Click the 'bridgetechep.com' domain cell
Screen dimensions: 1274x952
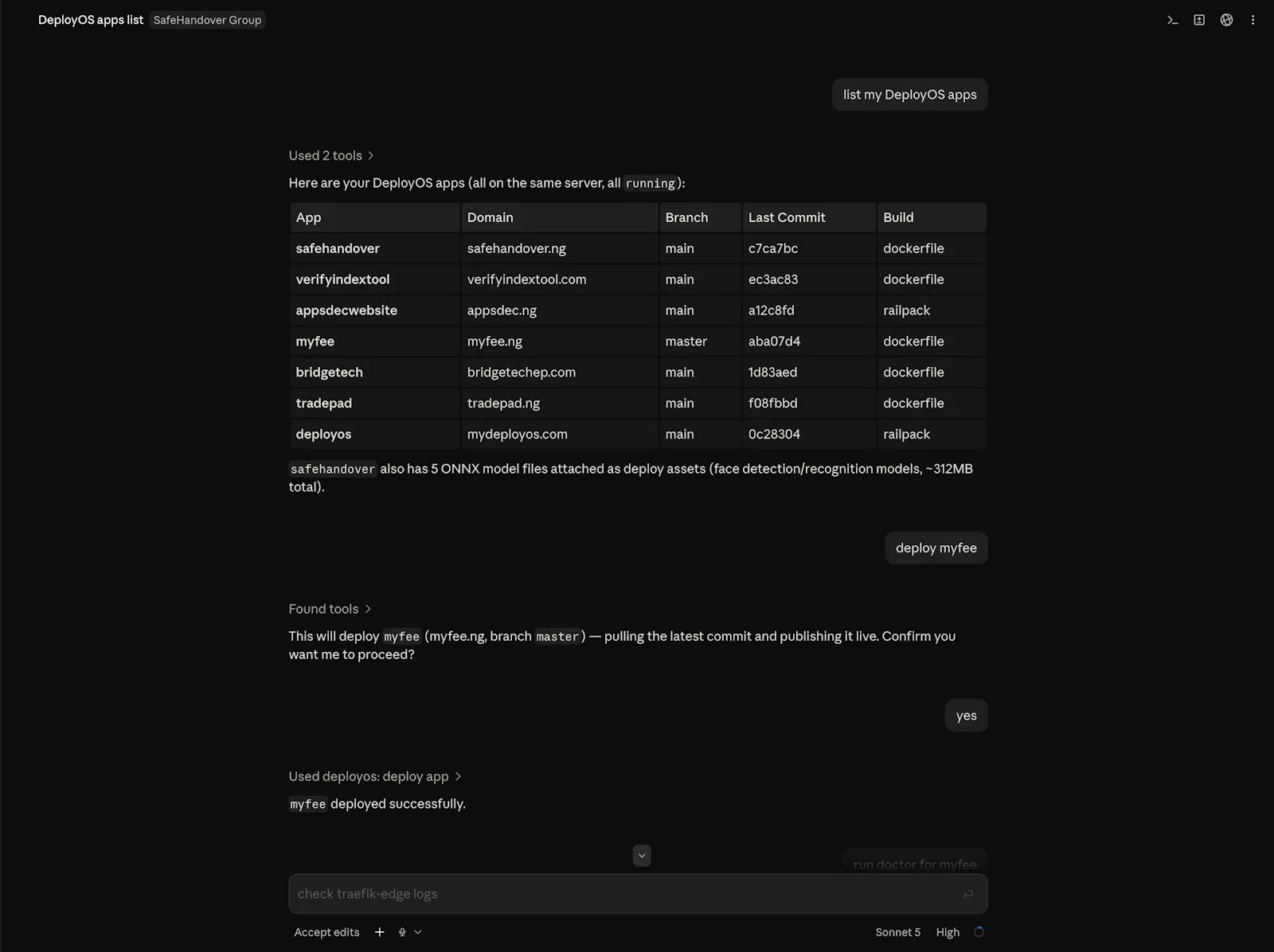pos(560,373)
